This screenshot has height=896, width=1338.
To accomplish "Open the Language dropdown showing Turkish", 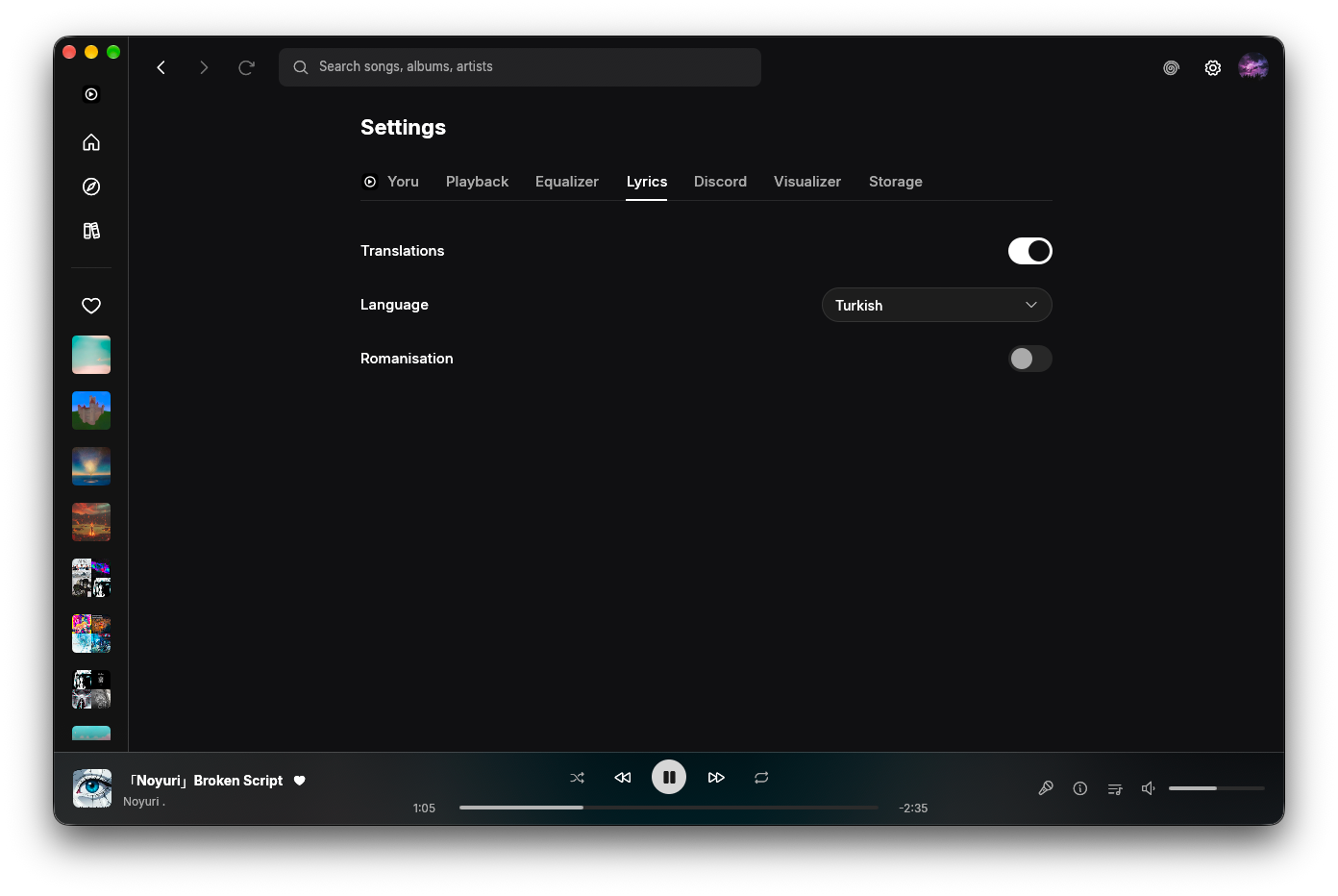I will [x=937, y=305].
